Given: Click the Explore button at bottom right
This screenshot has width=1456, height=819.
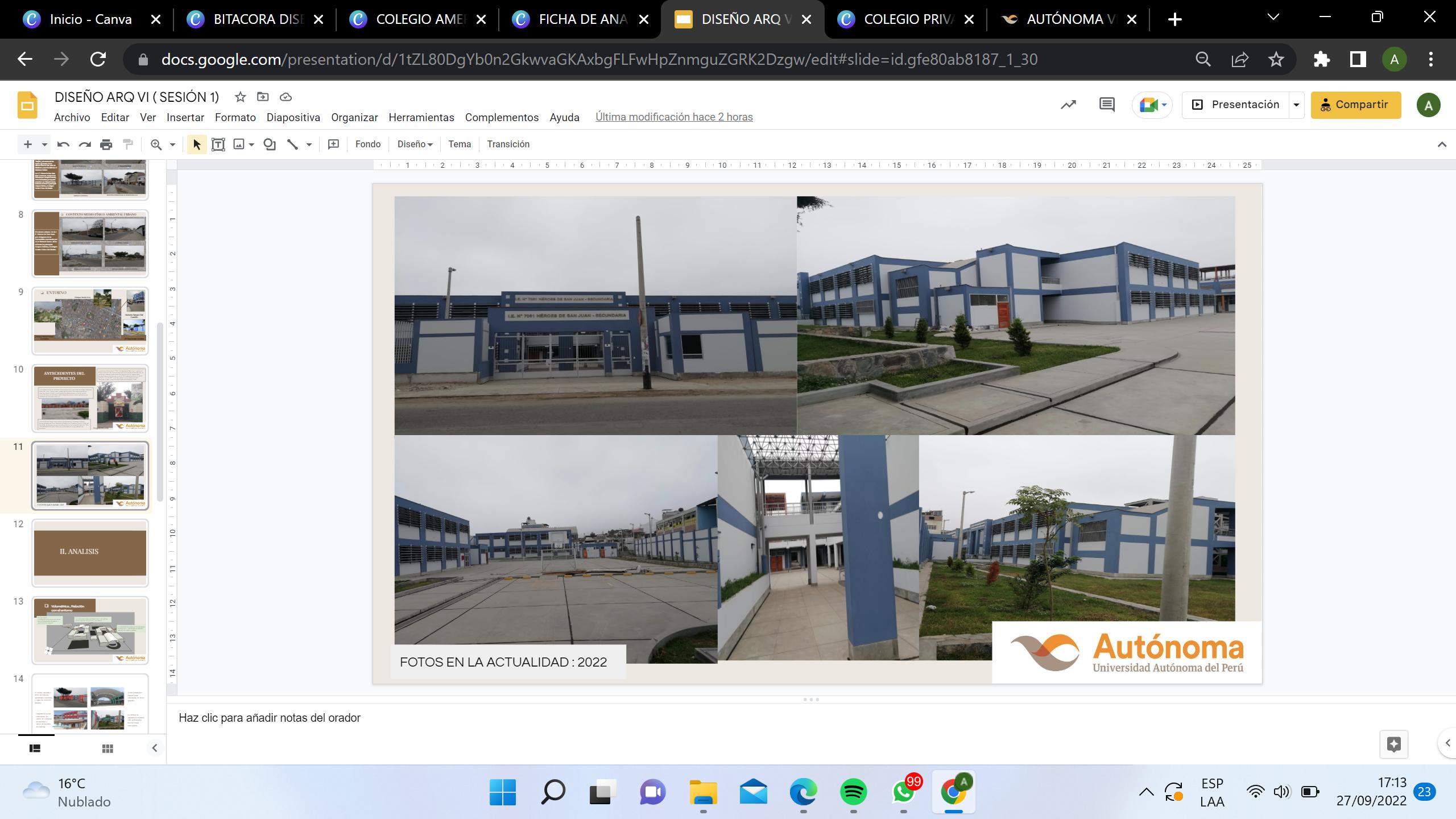Looking at the screenshot, I should [x=1393, y=744].
